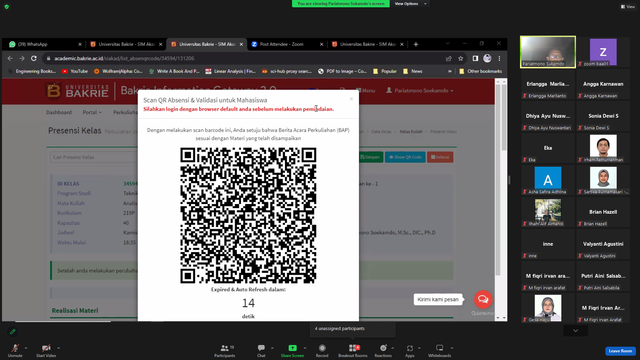Open Zoom Apps

click(410, 350)
